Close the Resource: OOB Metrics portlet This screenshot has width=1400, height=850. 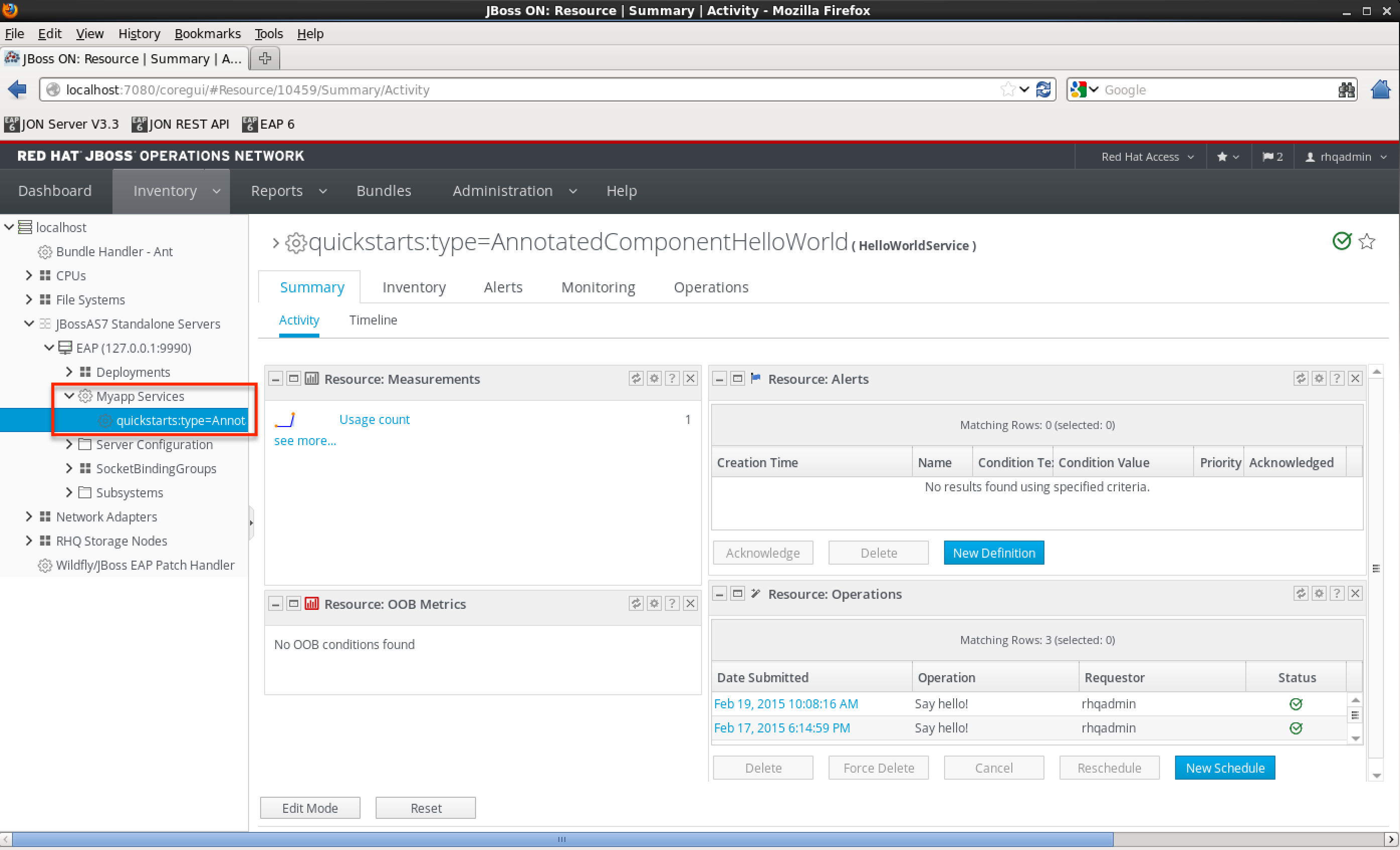point(690,603)
